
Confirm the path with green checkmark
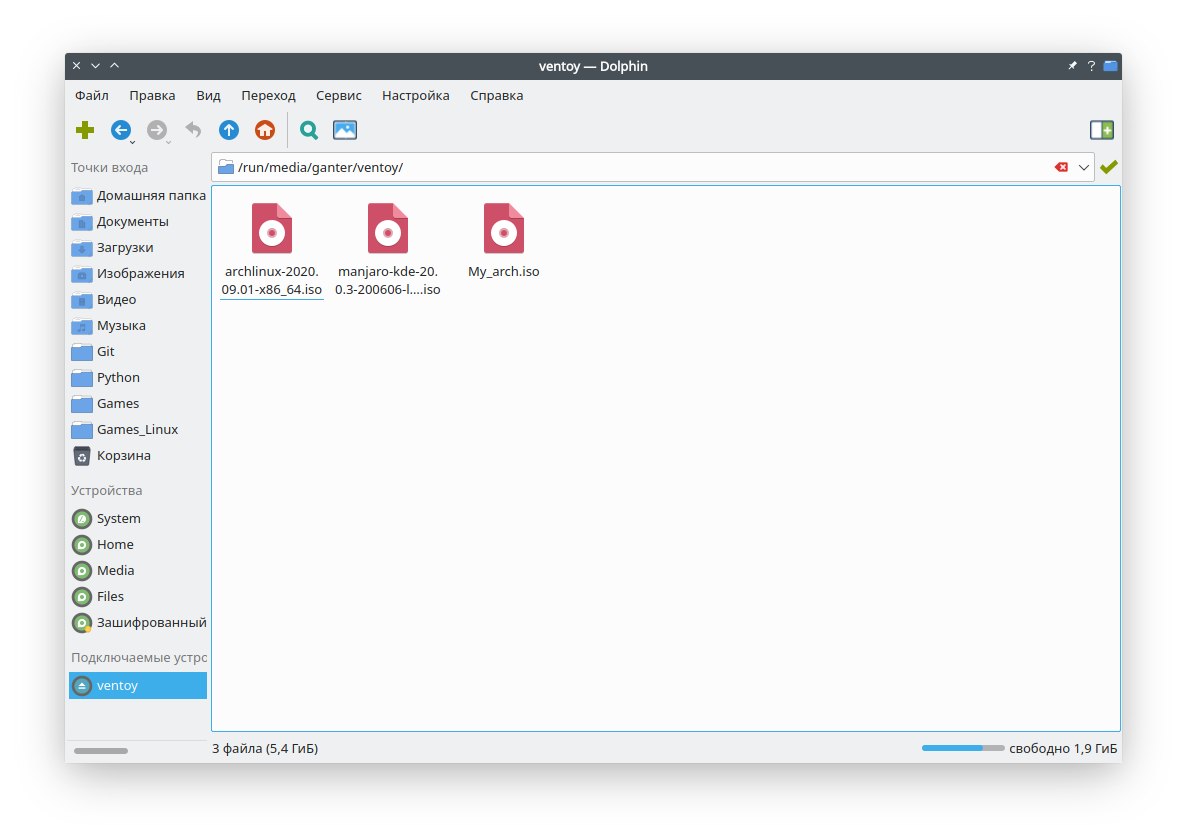(x=1109, y=167)
